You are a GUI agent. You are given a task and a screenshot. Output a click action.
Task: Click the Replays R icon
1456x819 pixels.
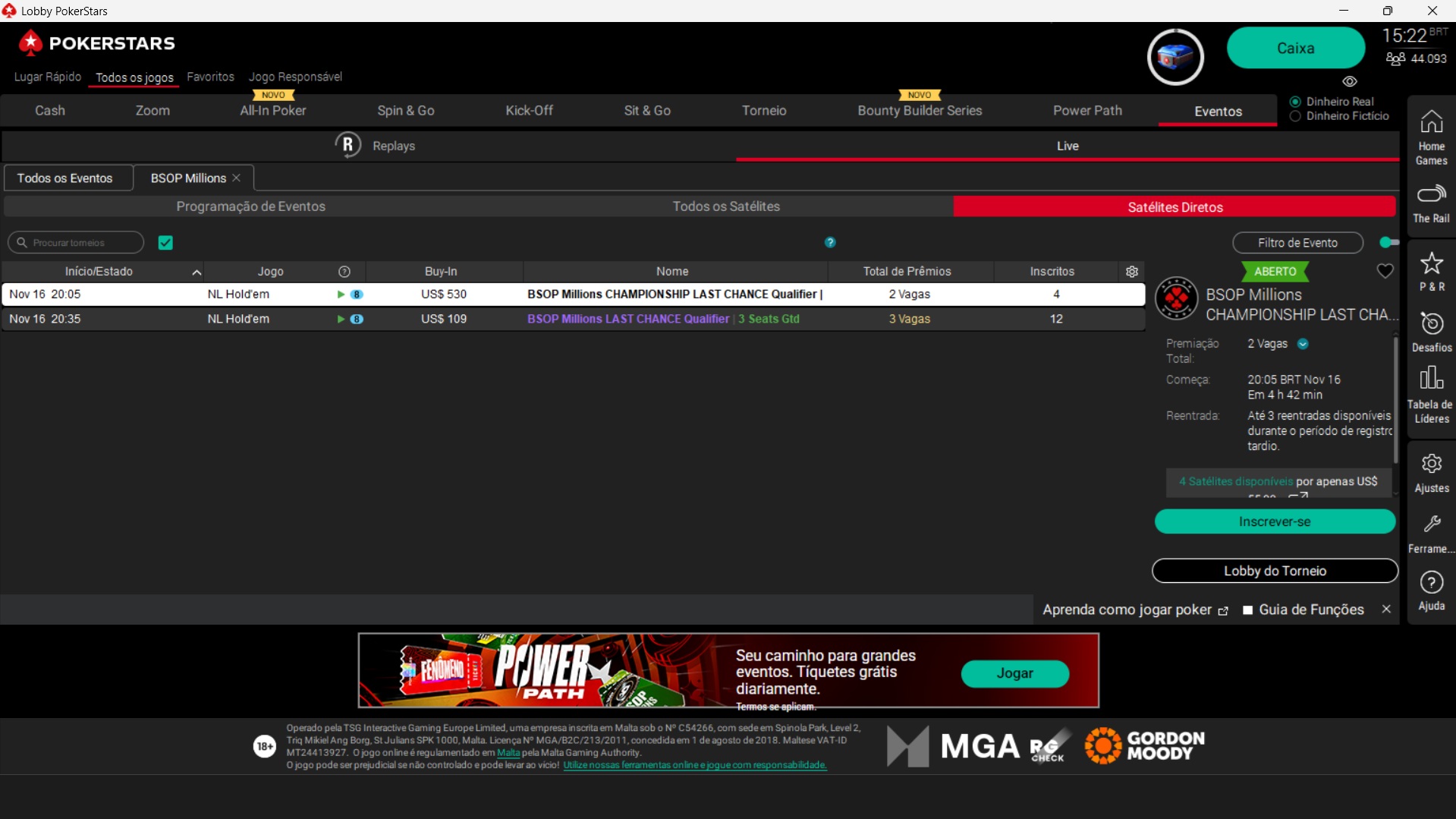coord(347,145)
